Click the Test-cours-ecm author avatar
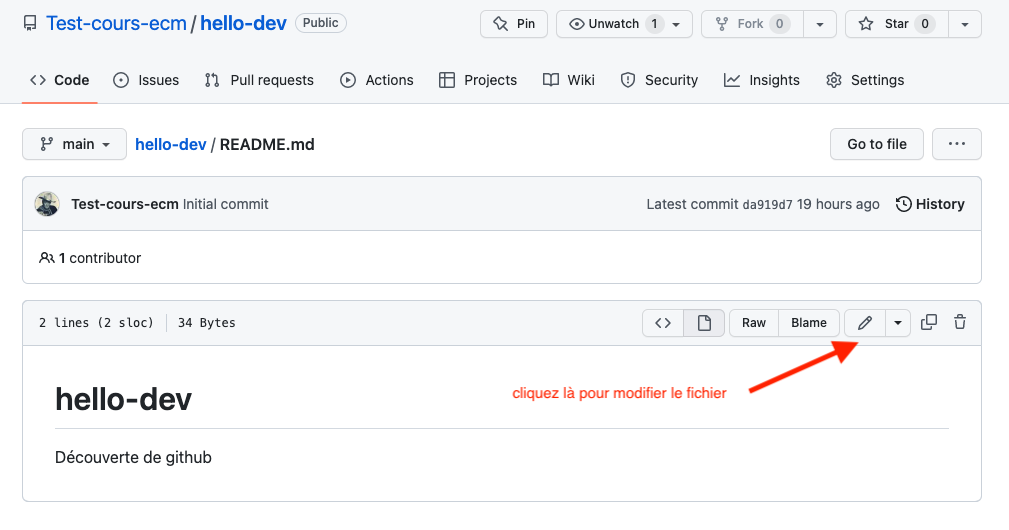 (x=47, y=204)
